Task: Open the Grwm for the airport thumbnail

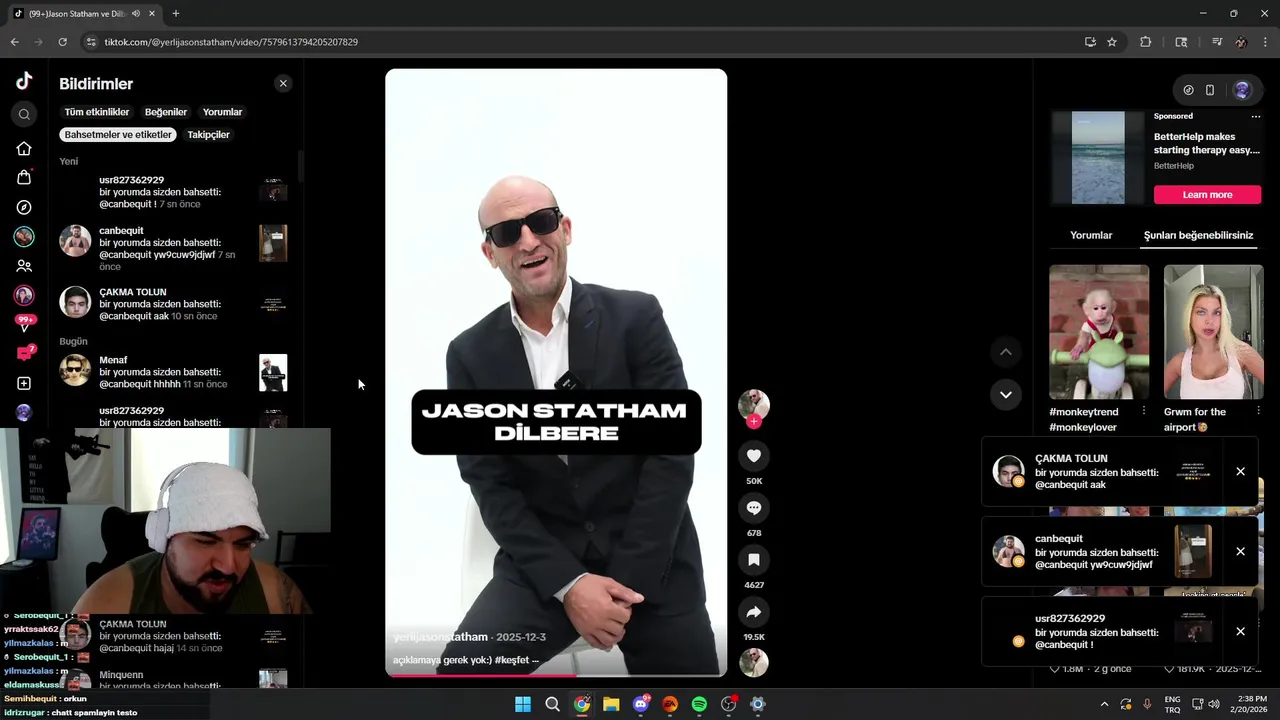Action: pos(1213,332)
